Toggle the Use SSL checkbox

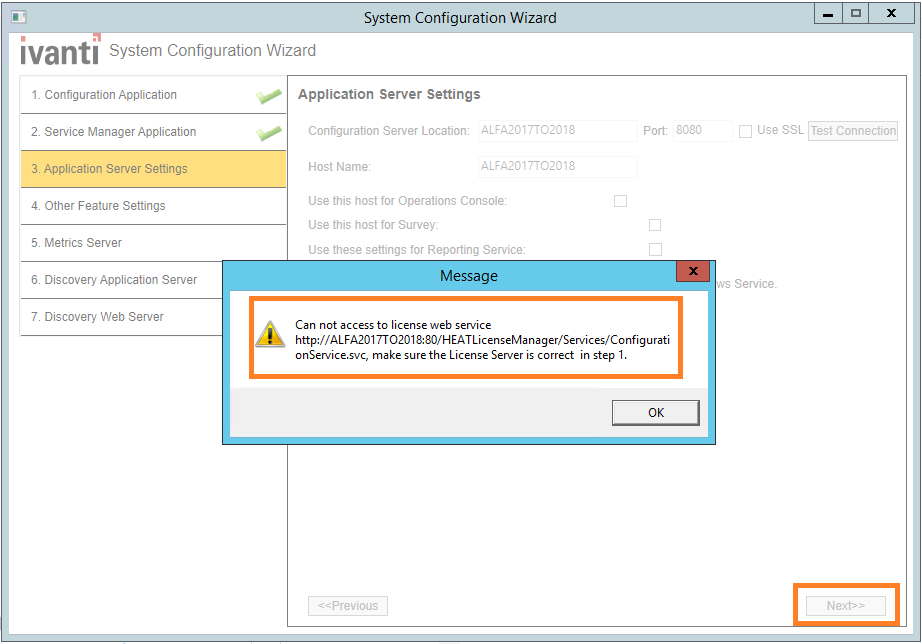[x=745, y=131]
